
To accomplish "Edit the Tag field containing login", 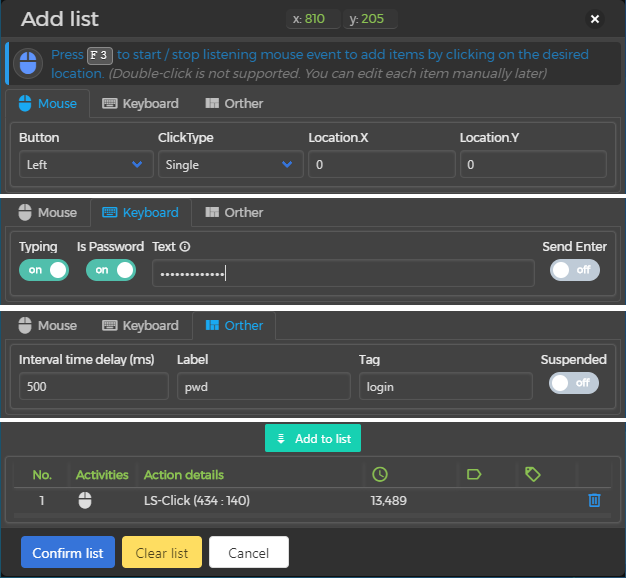I will [x=446, y=386].
